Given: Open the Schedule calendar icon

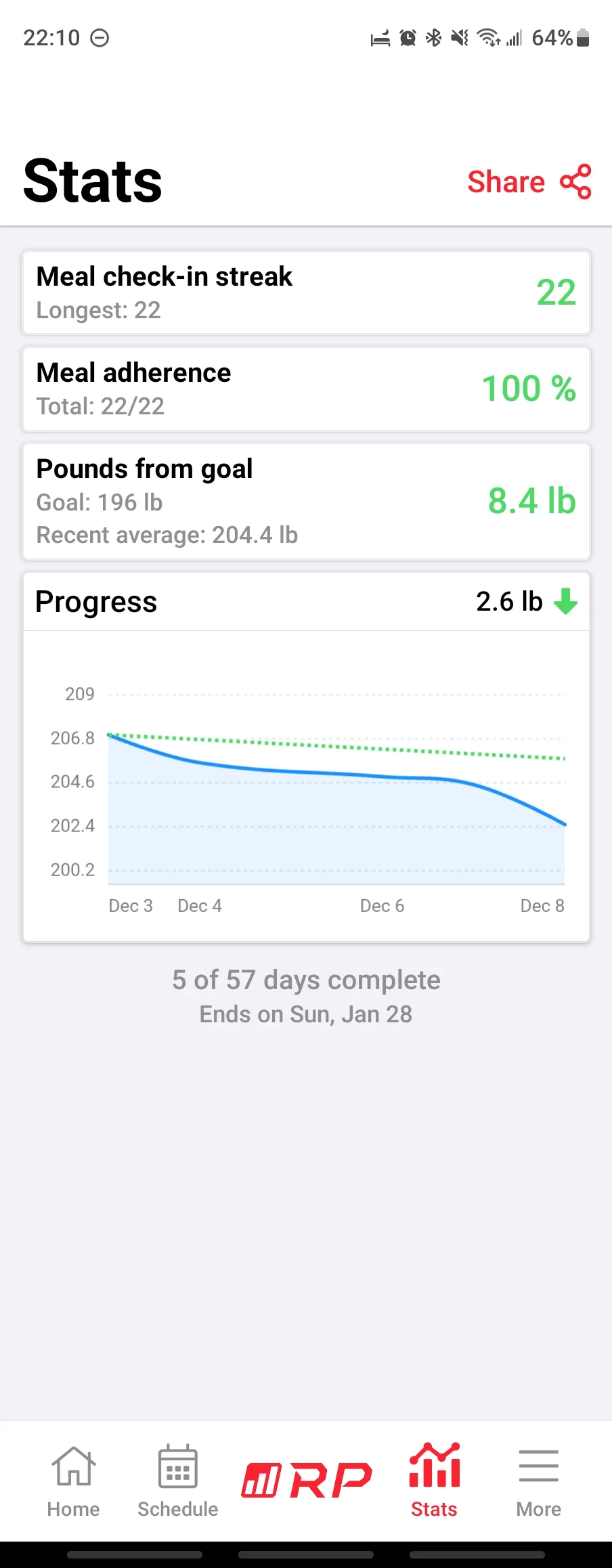Looking at the screenshot, I should [x=177, y=1466].
